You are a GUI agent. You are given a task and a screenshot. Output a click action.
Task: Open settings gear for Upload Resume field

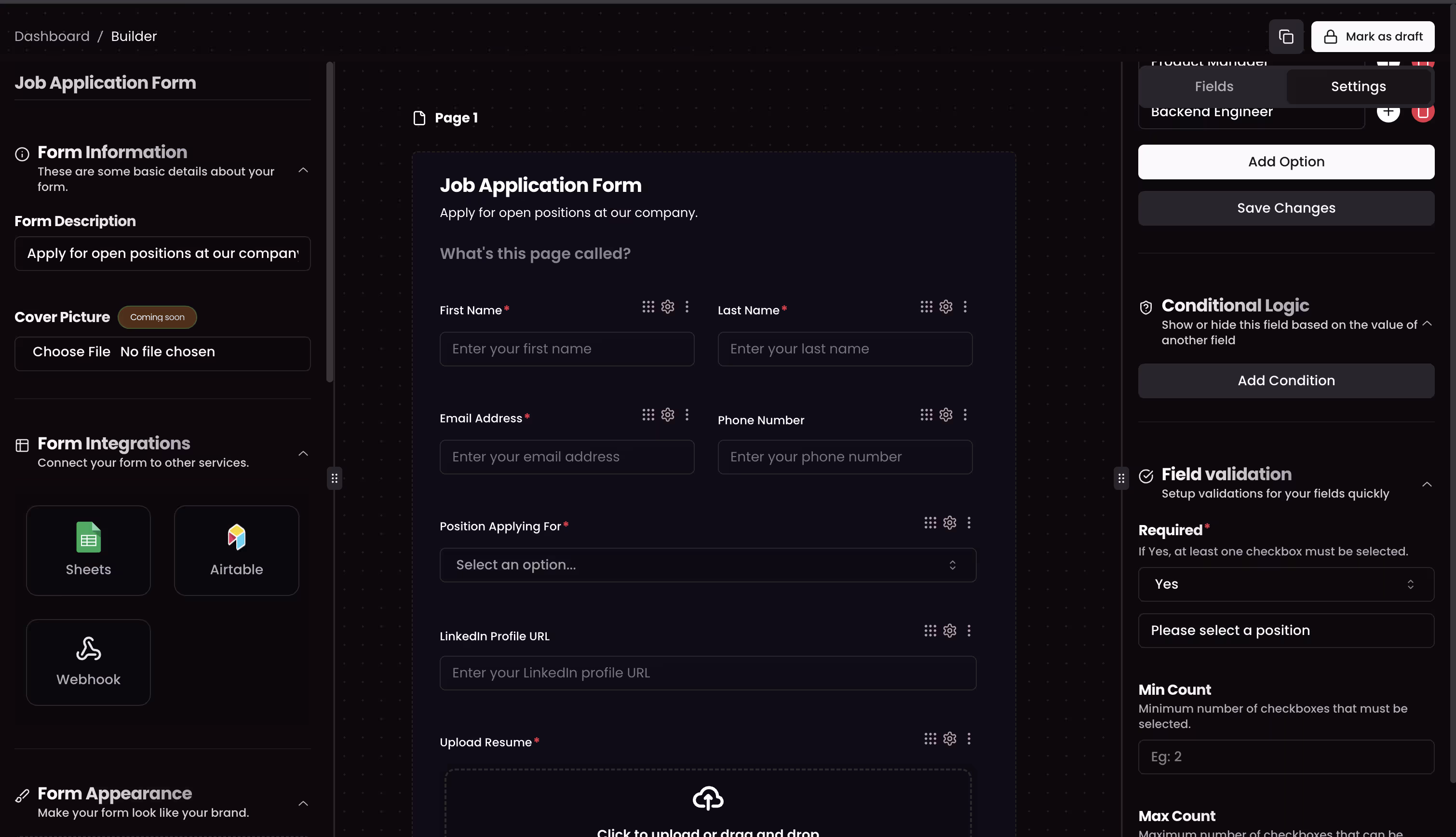(950, 739)
